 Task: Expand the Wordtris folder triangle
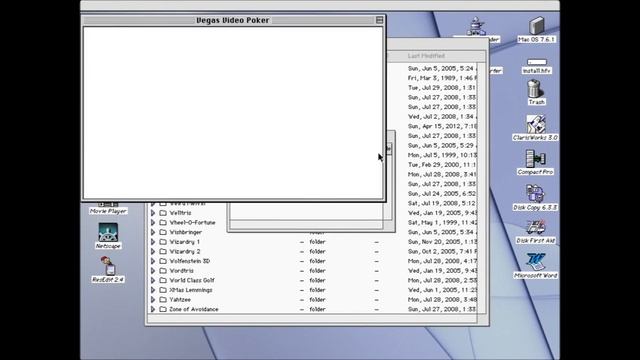coord(153,271)
